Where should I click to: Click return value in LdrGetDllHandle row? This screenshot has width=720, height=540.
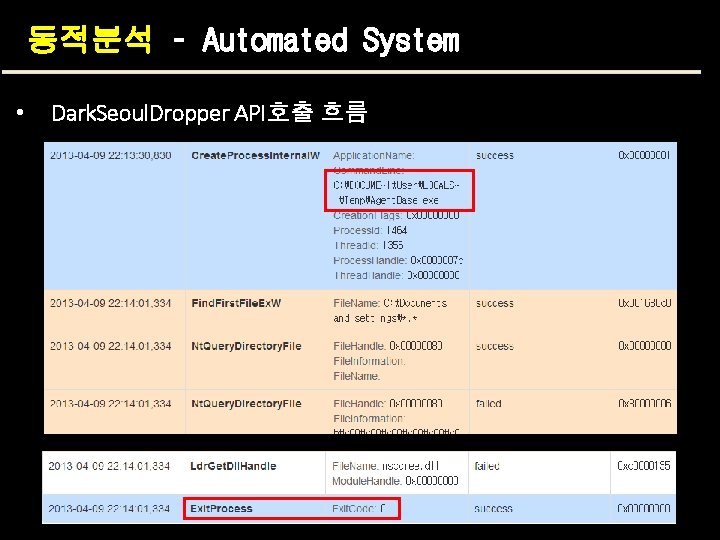click(x=643, y=466)
